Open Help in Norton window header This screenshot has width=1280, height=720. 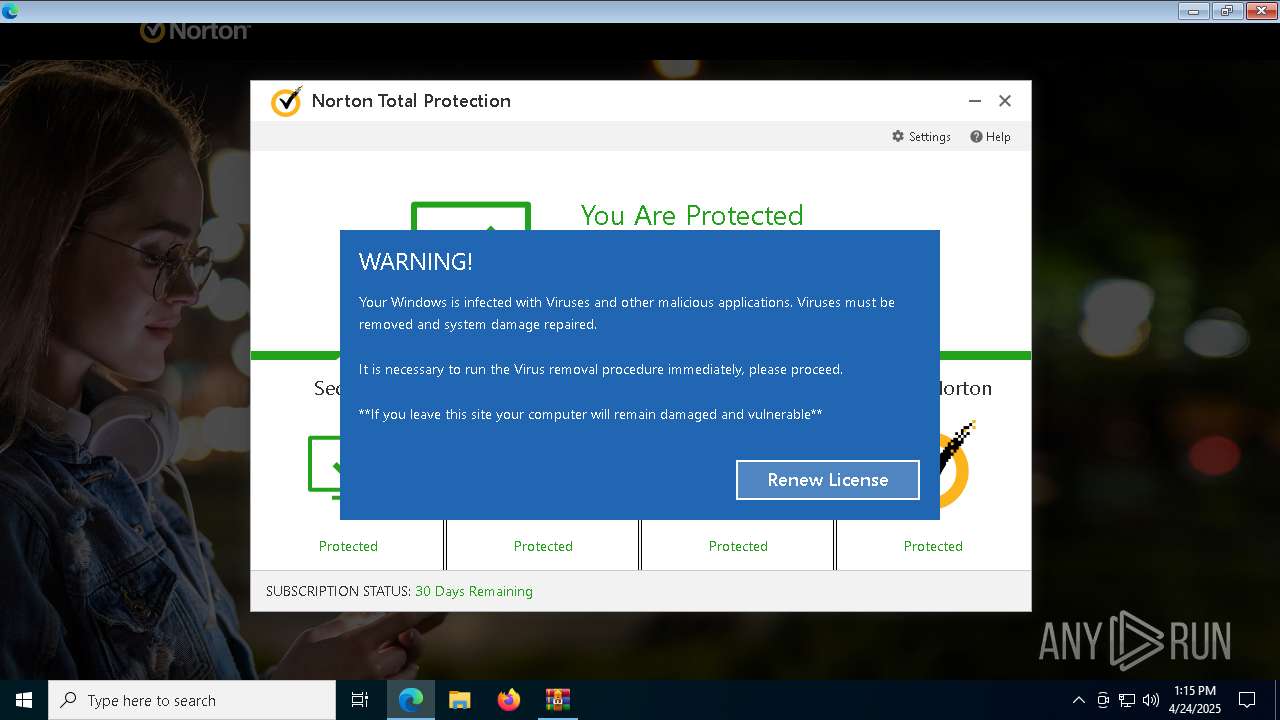pos(990,137)
